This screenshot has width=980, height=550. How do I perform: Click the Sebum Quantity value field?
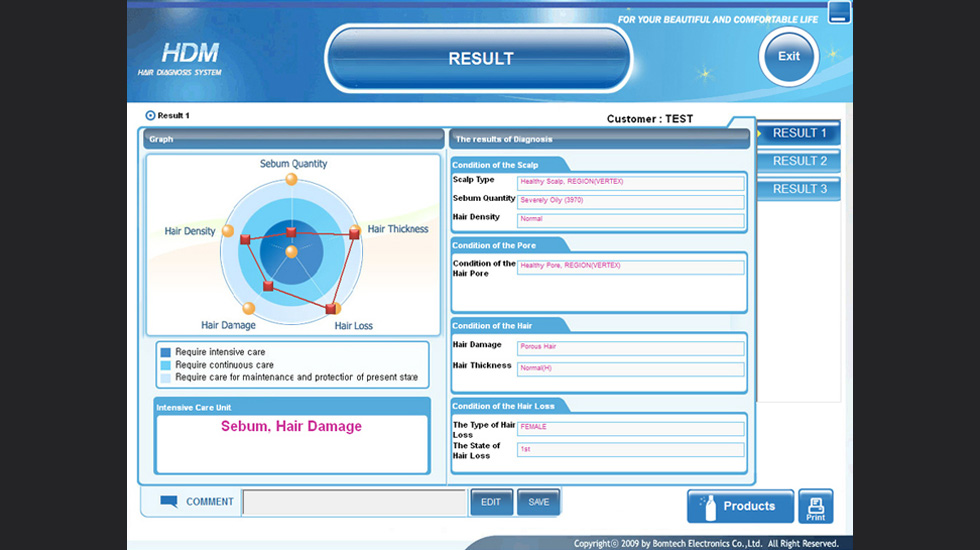tap(630, 202)
